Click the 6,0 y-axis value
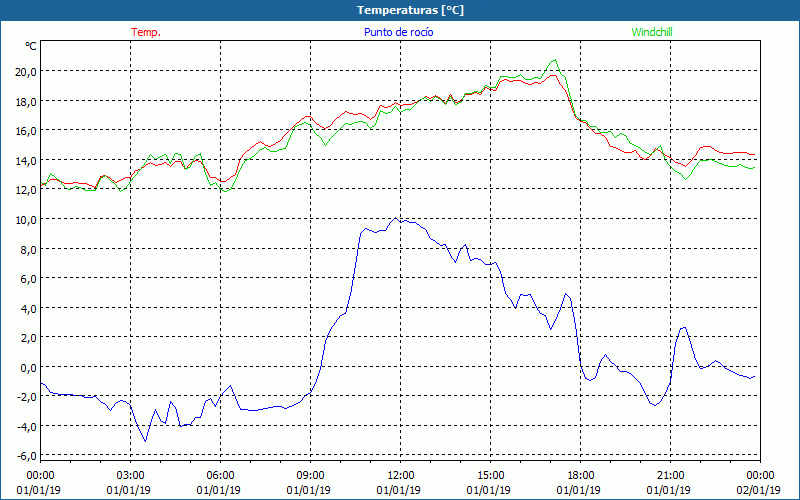Screen dimensions: 800x500 tap(28, 279)
